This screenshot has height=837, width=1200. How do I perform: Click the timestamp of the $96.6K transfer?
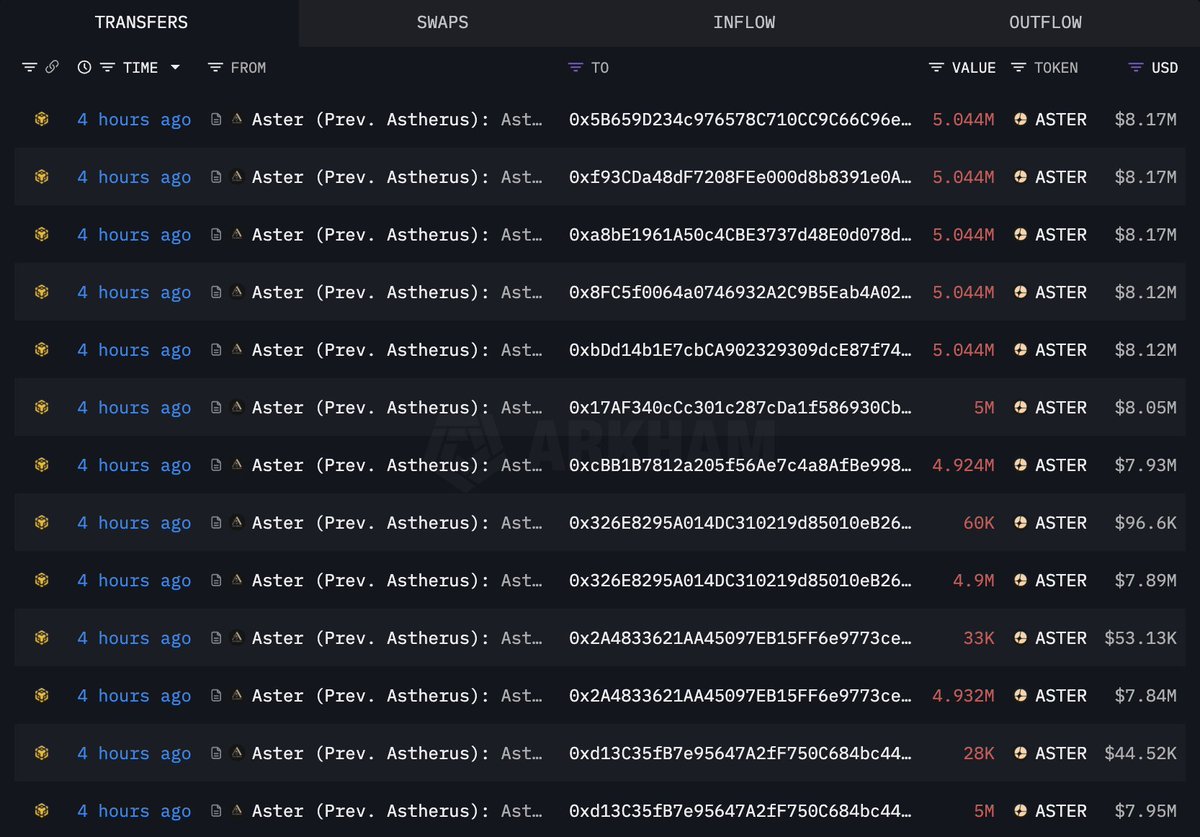click(x=134, y=523)
